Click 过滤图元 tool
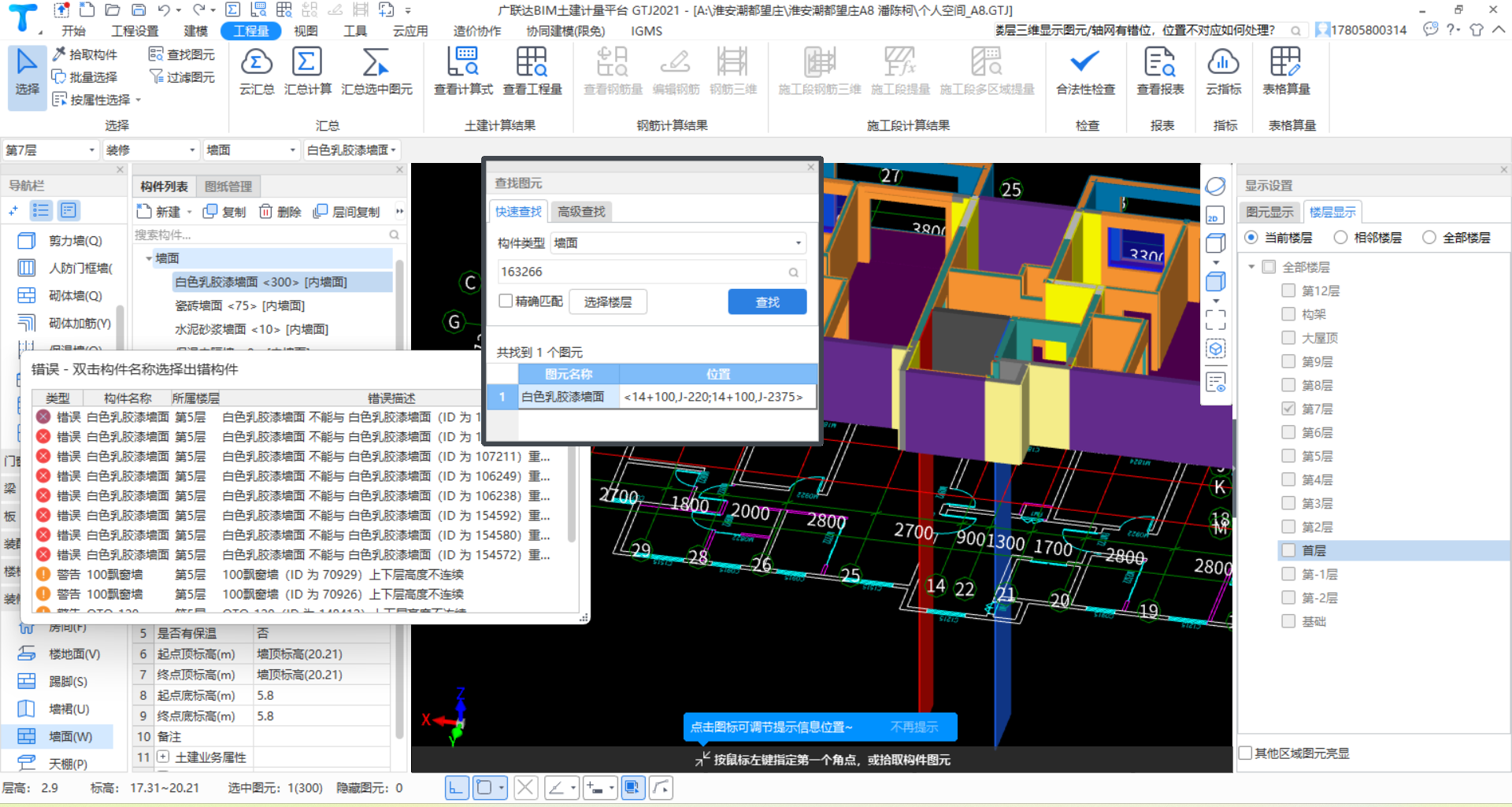This screenshot has width=1512, height=807. pyautogui.click(x=182, y=77)
